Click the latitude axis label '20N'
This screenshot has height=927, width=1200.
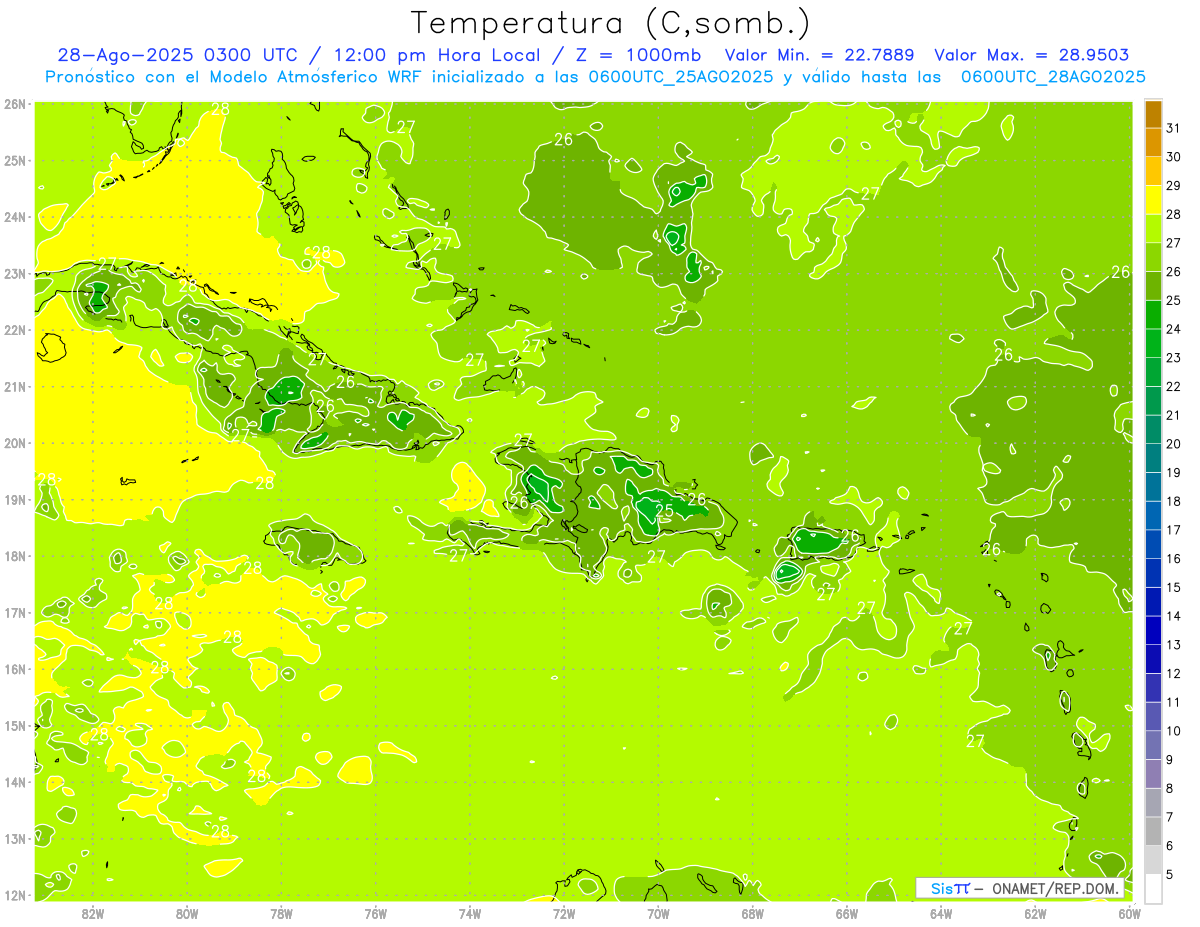[15, 443]
